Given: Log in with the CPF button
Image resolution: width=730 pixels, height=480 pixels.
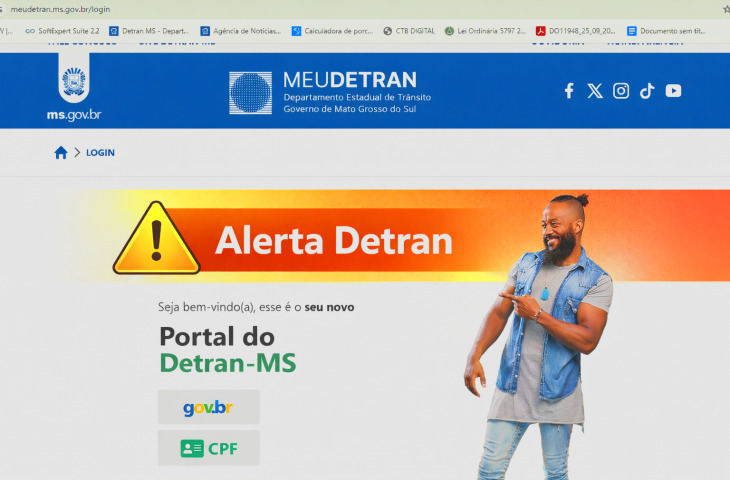Looking at the screenshot, I should tap(209, 448).
